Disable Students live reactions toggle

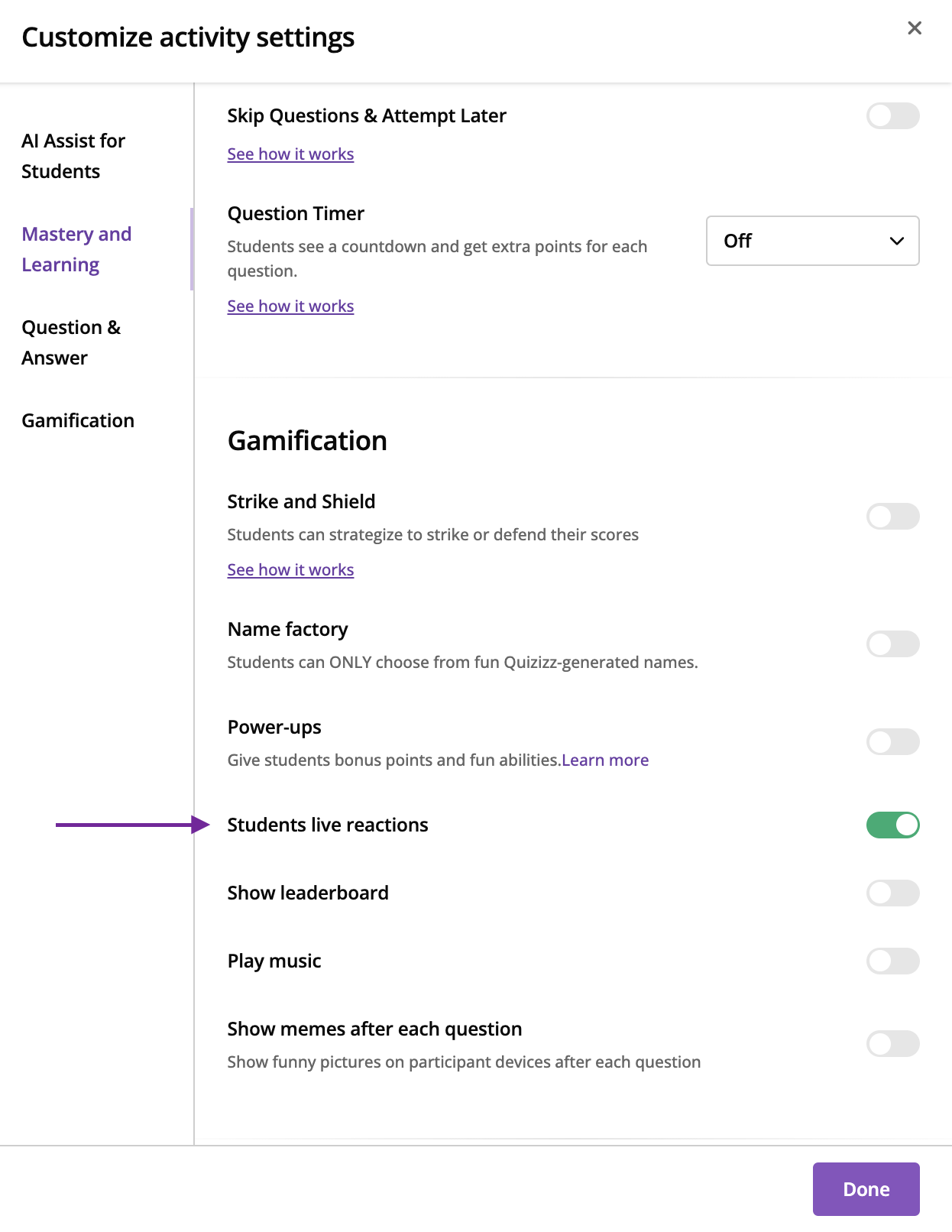point(892,825)
